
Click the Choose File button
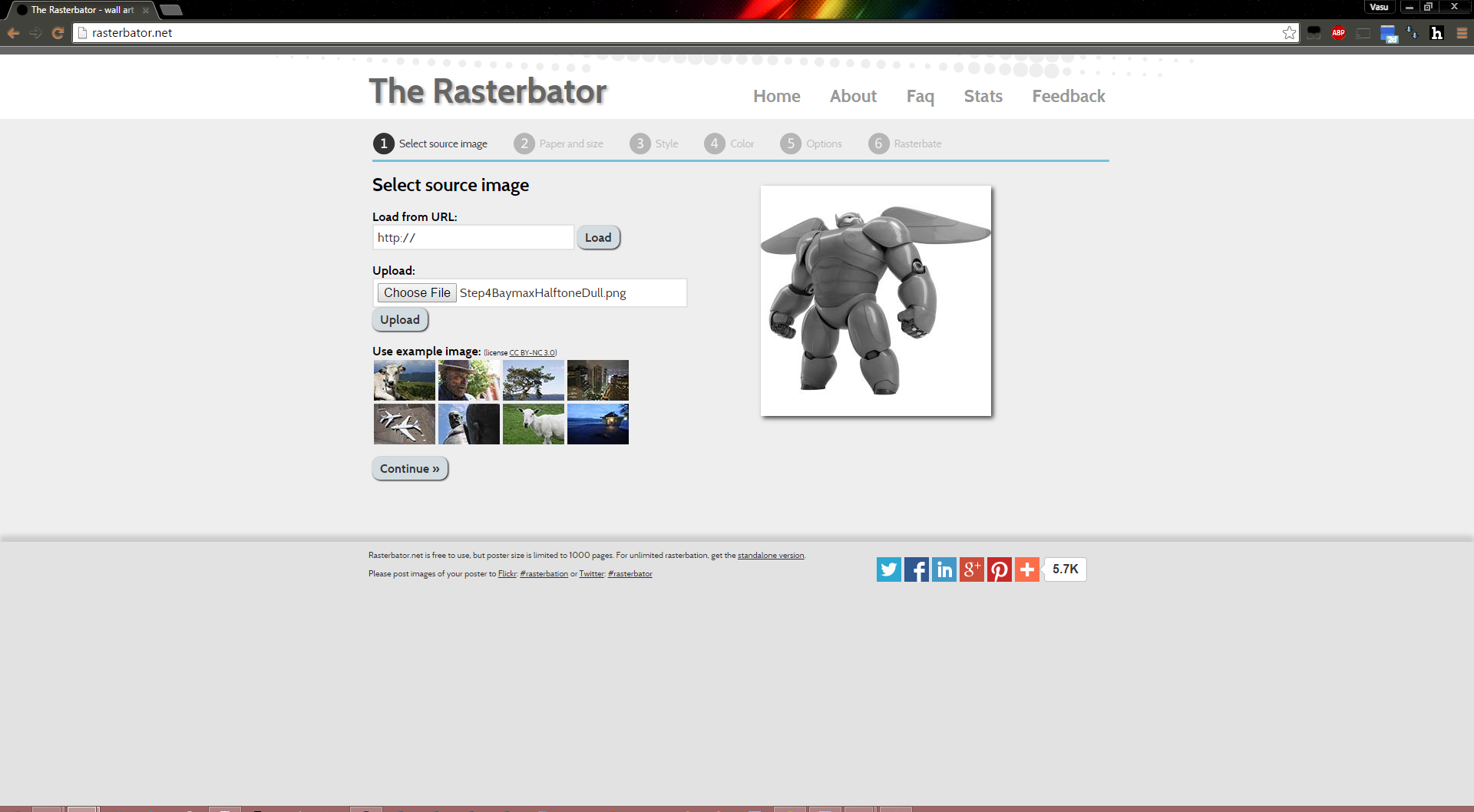tap(417, 292)
